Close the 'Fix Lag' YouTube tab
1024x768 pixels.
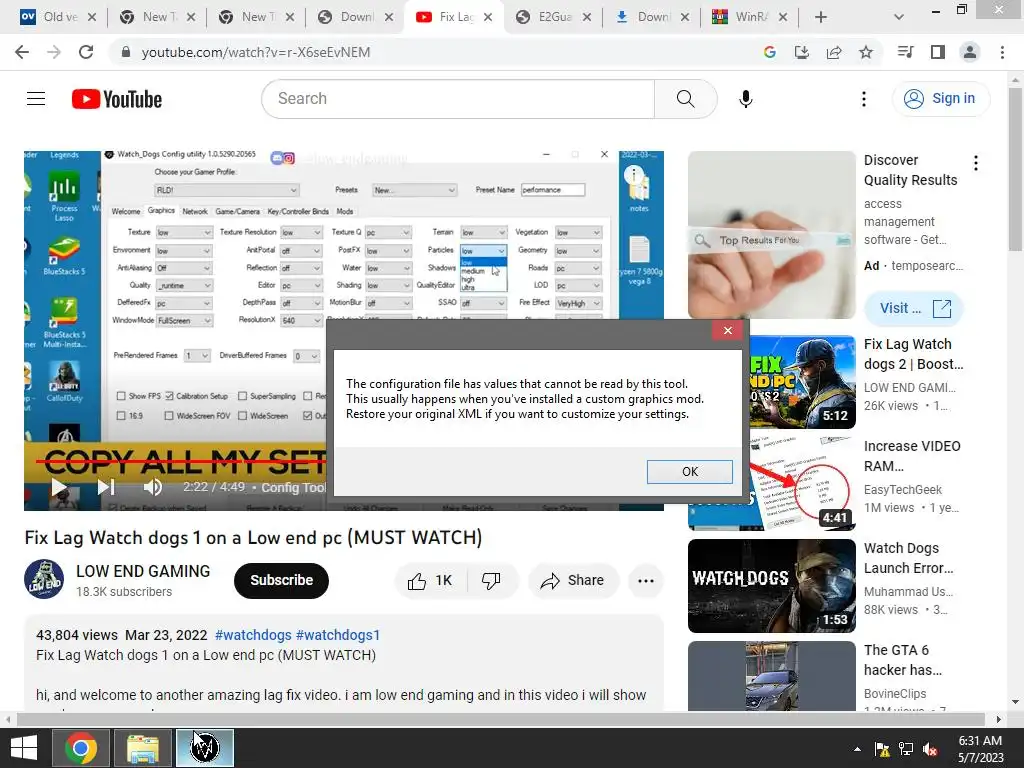tap(487, 17)
